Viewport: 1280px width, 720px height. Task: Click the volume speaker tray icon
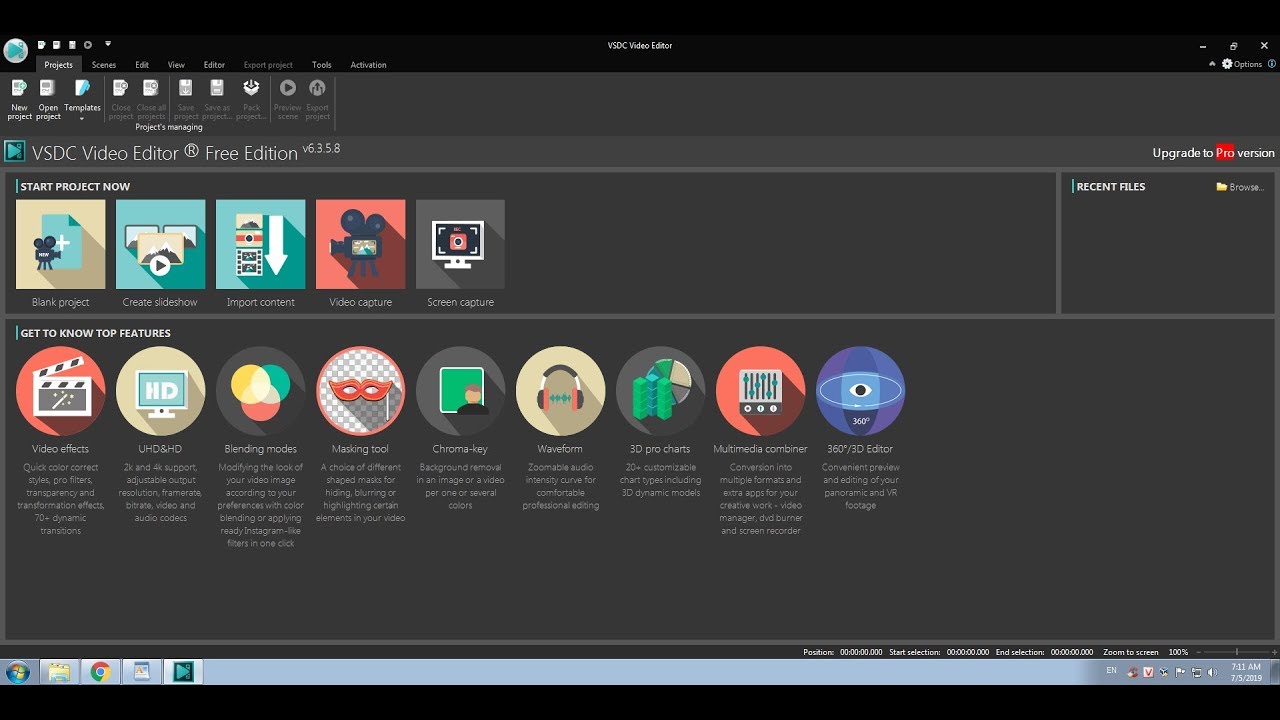tap(1211, 673)
